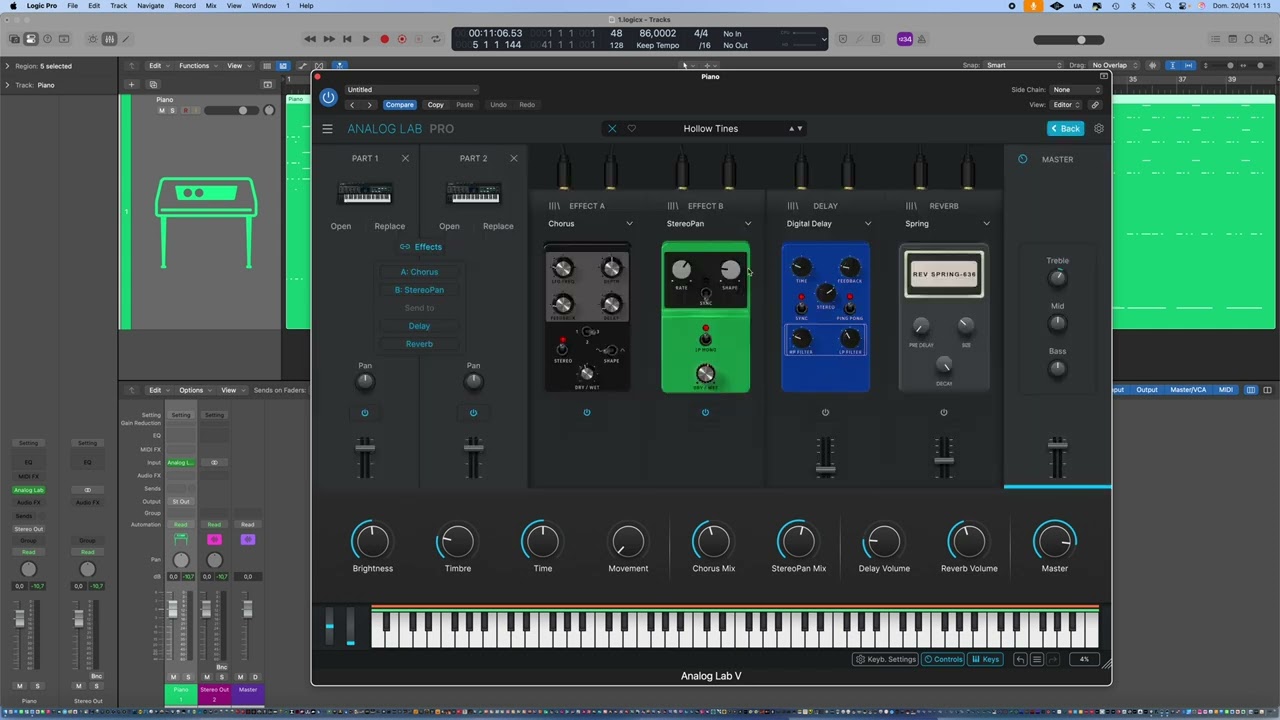The image size is (1280, 720).
Task: Adjust the Brightness macro knob
Action: (x=372, y=541)
